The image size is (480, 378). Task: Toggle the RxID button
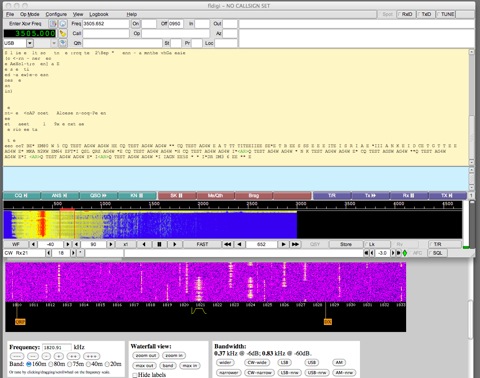(405, 14)
